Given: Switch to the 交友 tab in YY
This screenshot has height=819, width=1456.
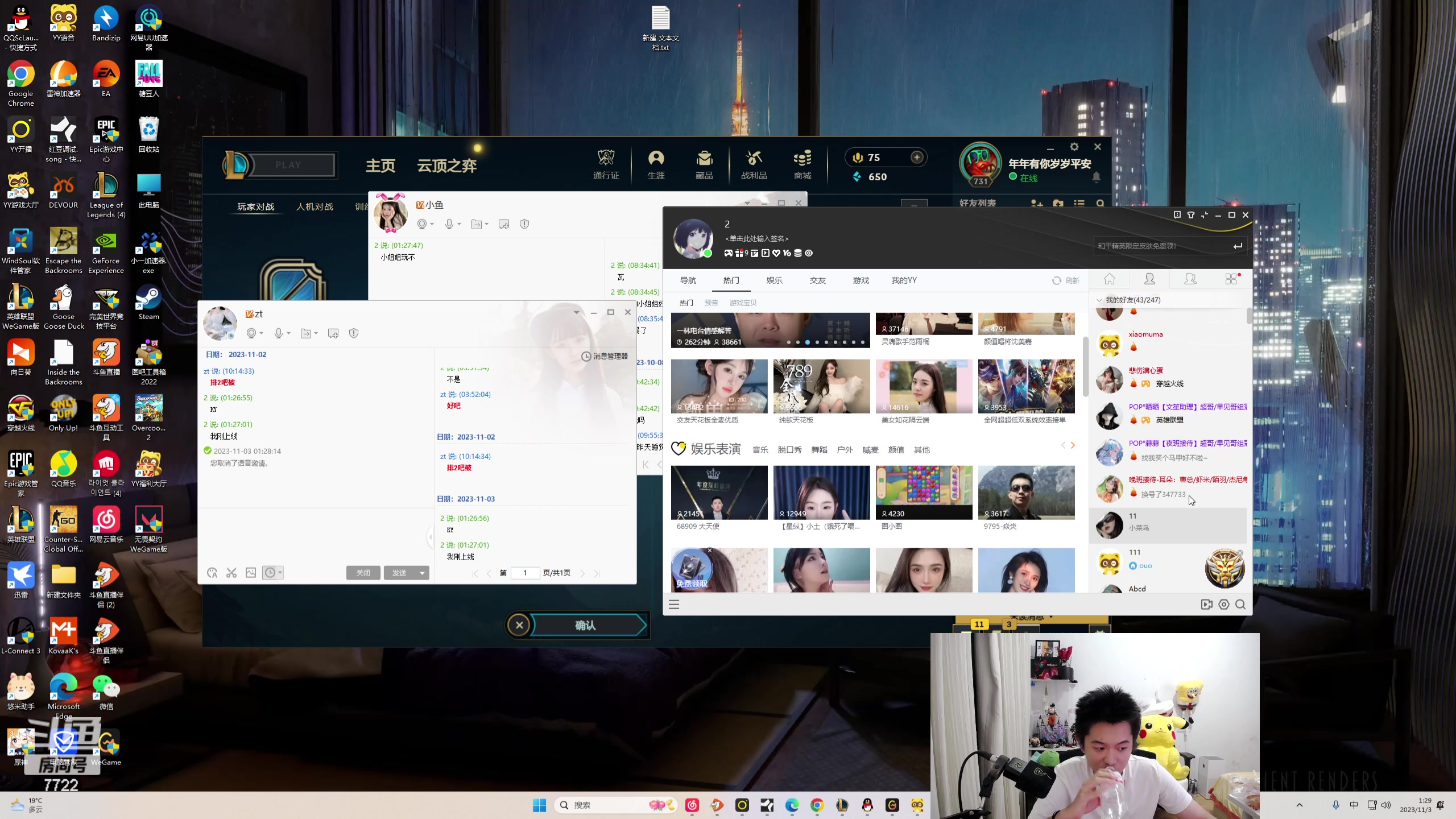Looking at the screenshot, I should 818,280.
